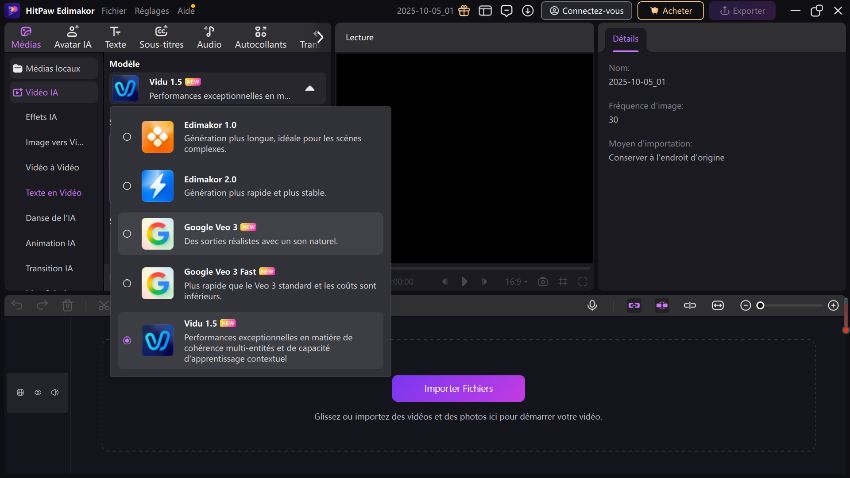
Task: Open the download center icon
Action: tap(527, 11)
